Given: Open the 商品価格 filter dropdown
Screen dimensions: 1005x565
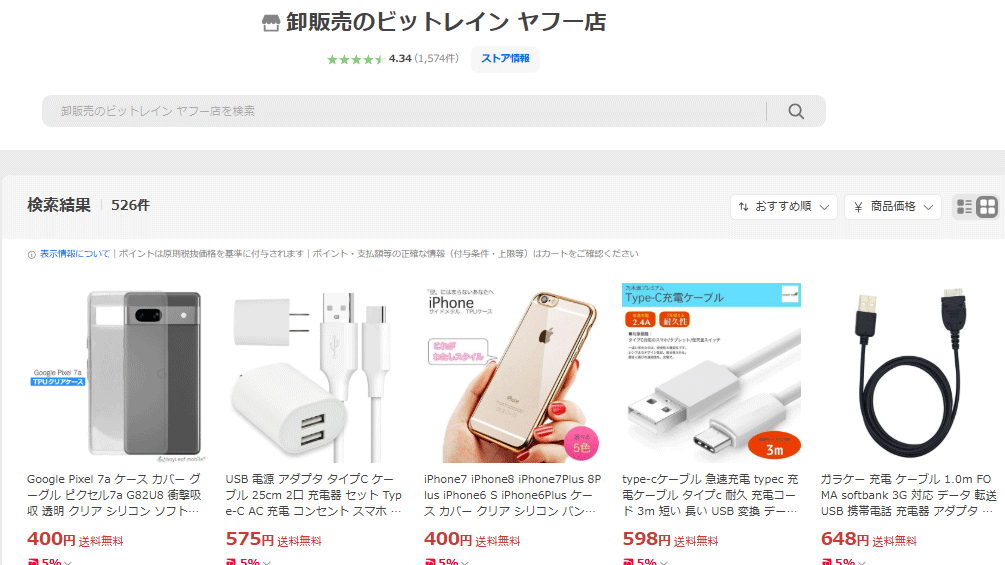Looking at the screenshot, I should [x=893, y=207].
